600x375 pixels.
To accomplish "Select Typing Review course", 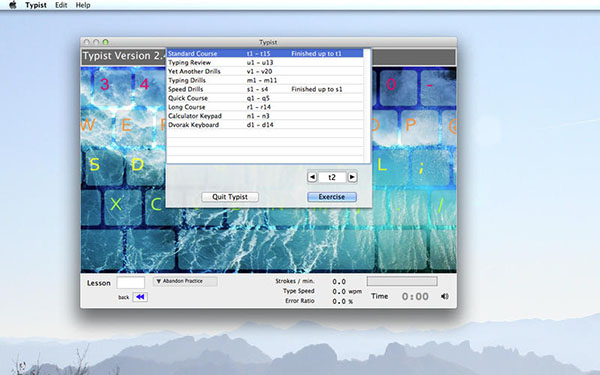I will pos(265,62).
